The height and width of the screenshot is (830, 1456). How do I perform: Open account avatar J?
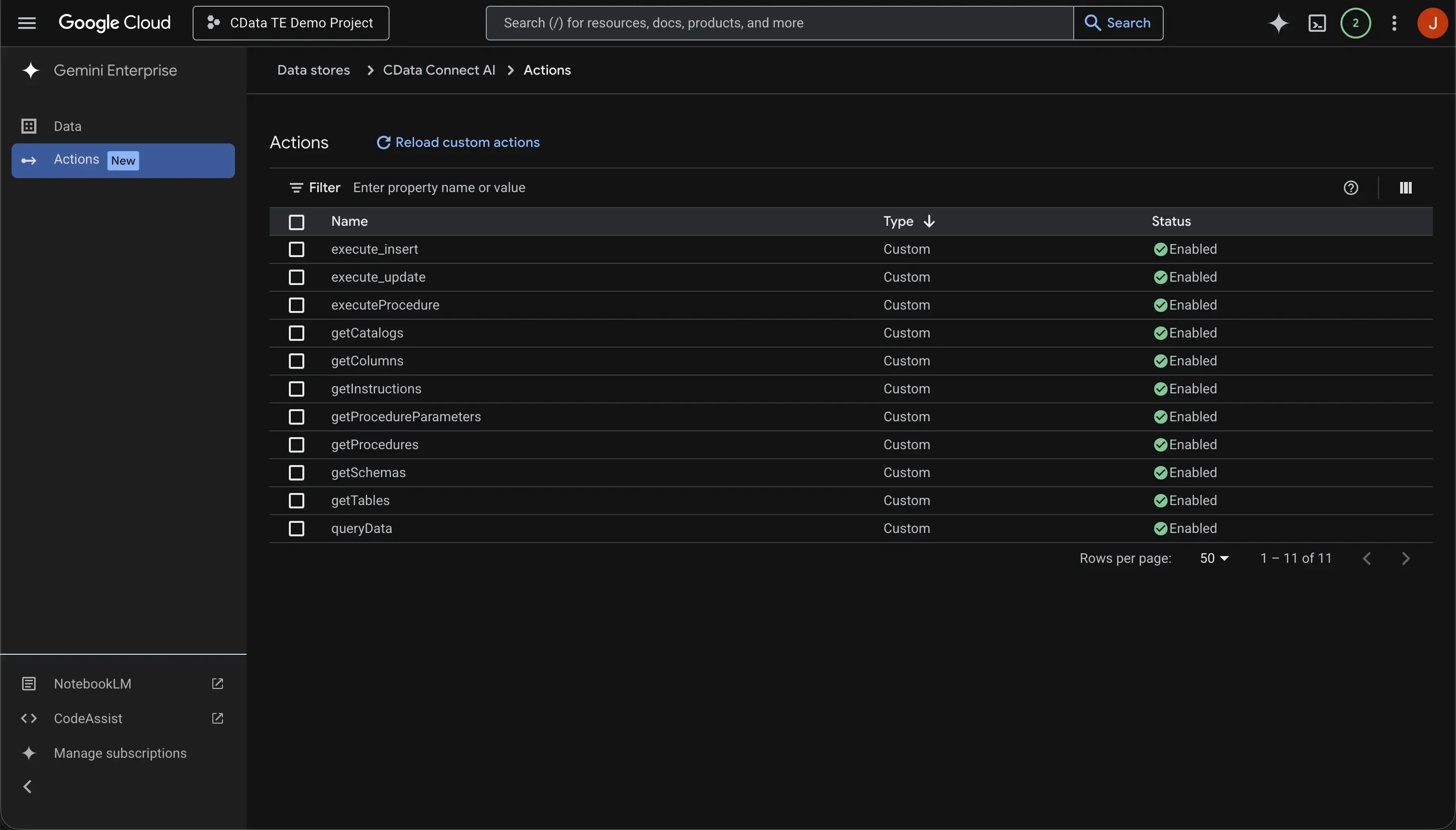[x=1432, y=23]
